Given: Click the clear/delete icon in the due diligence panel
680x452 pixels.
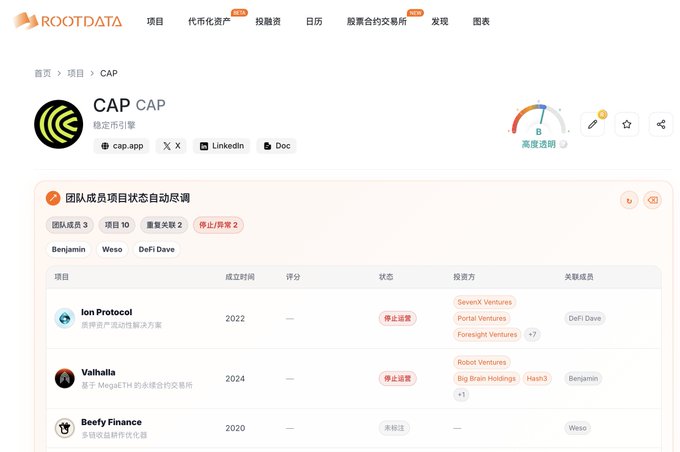Looking at the screenshot, I should [x=652, y=200].
